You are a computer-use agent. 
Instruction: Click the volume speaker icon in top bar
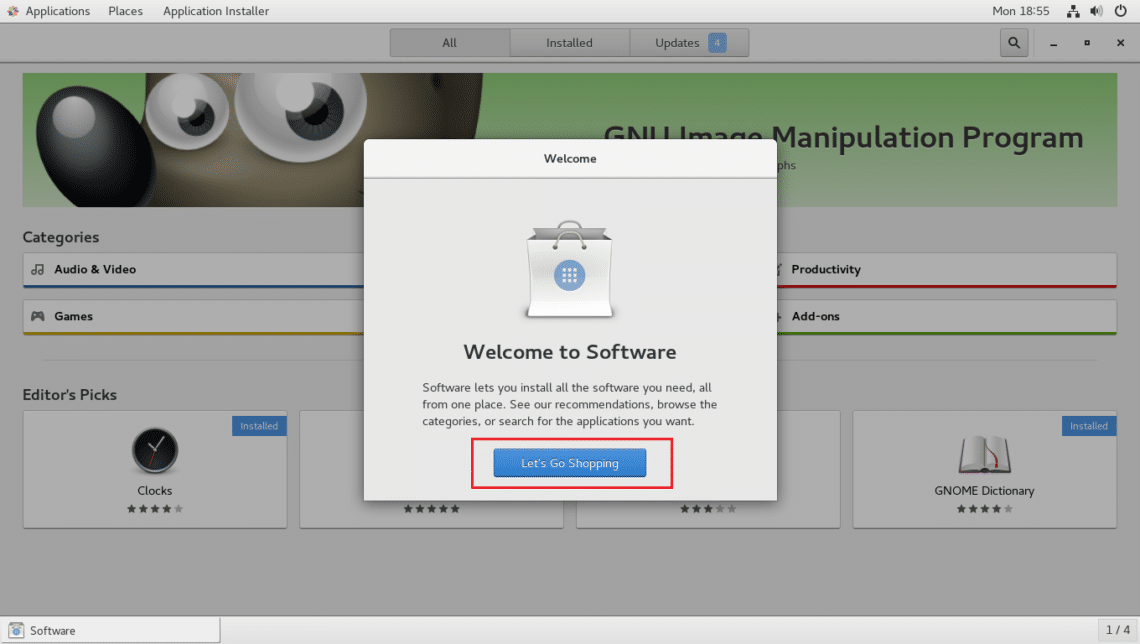[1096, 11]
